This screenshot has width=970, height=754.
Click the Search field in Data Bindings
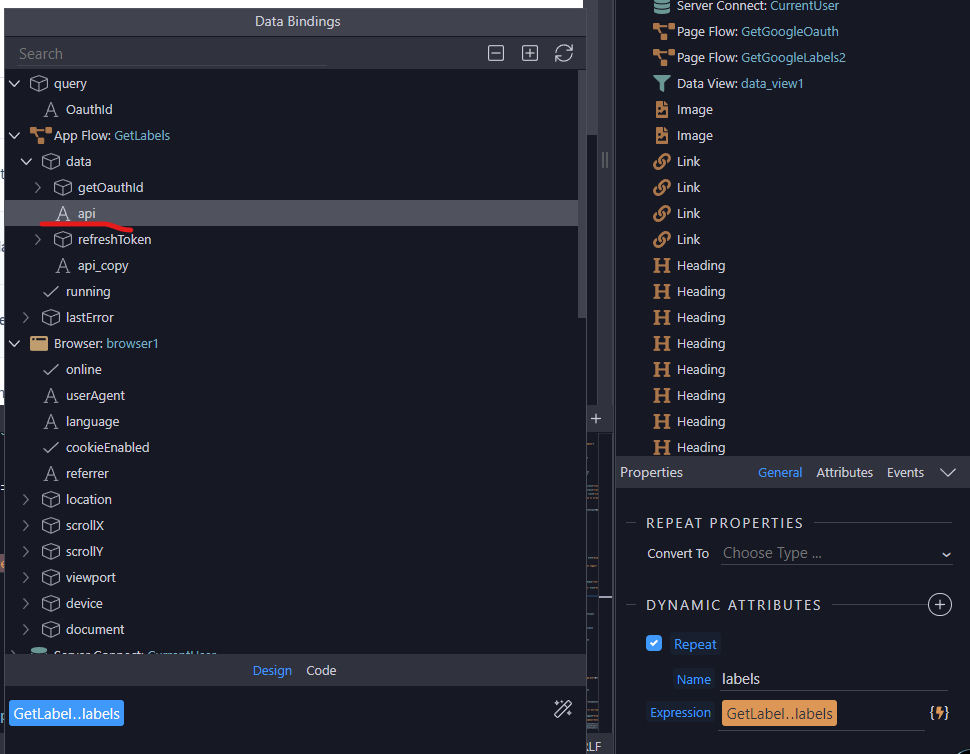[x=170, y=54]
